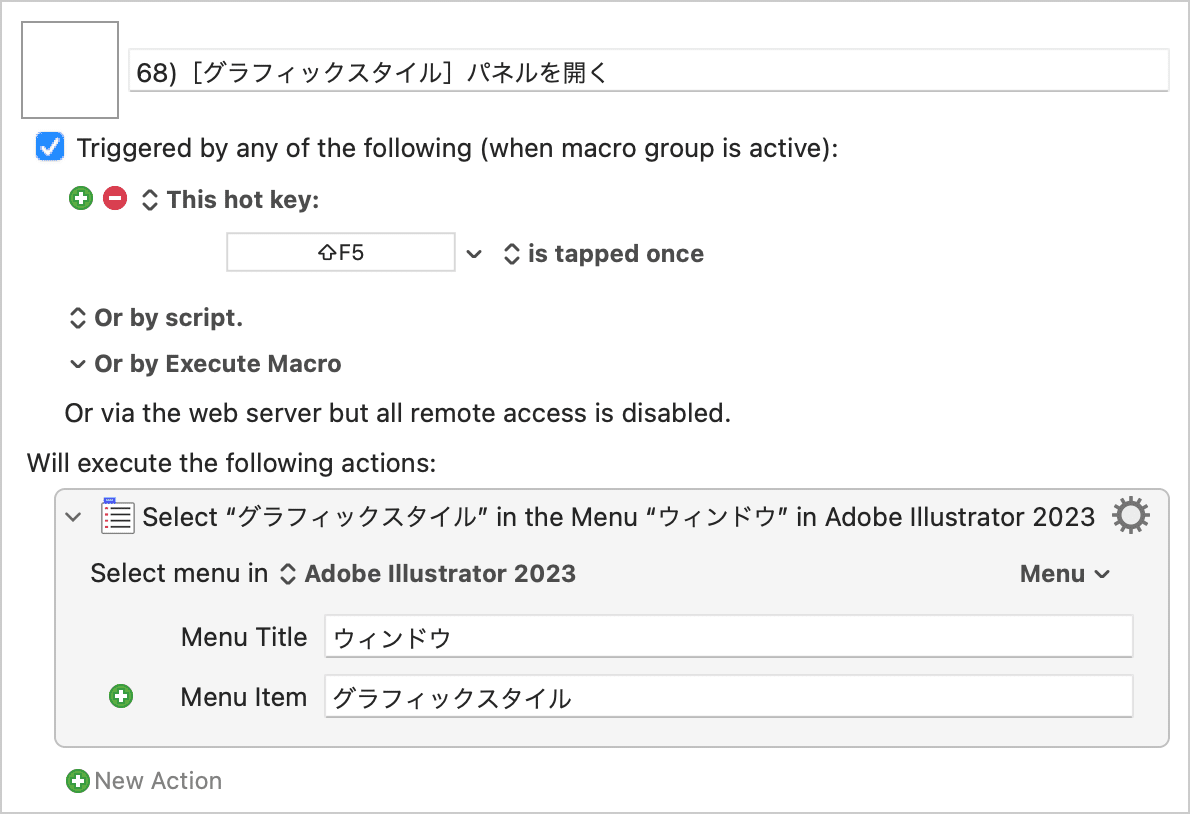
Task: Click the Menu Item field 'グラフィックスタイル'
Action: click(729, 696)
